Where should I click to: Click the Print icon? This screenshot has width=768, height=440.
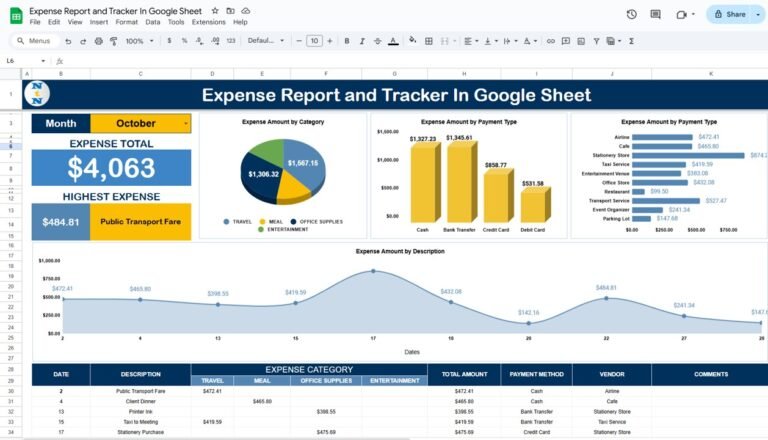pyautogui.click(x=98, y=41)
